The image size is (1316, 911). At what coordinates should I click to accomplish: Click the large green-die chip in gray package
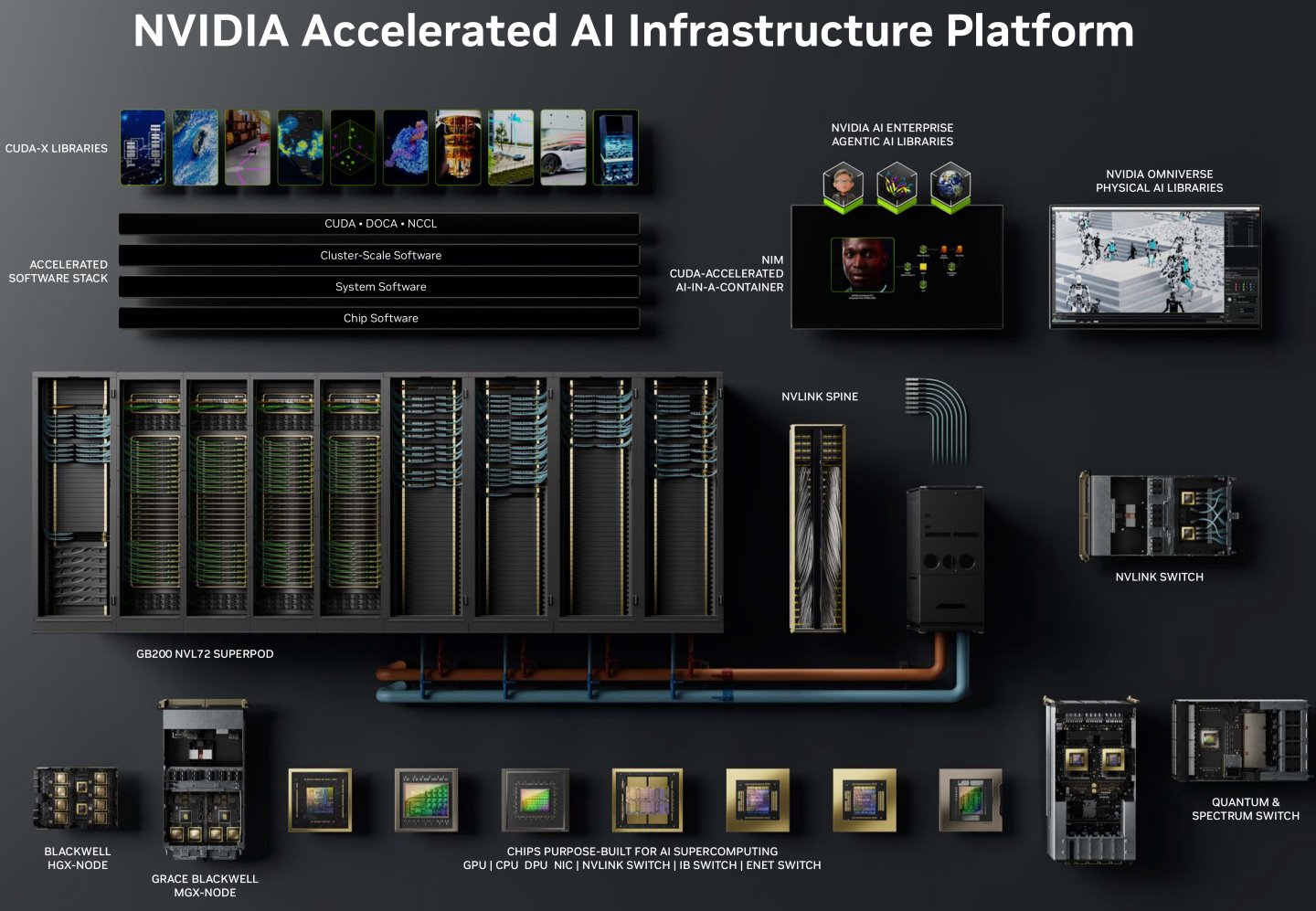tap(426, 800)
